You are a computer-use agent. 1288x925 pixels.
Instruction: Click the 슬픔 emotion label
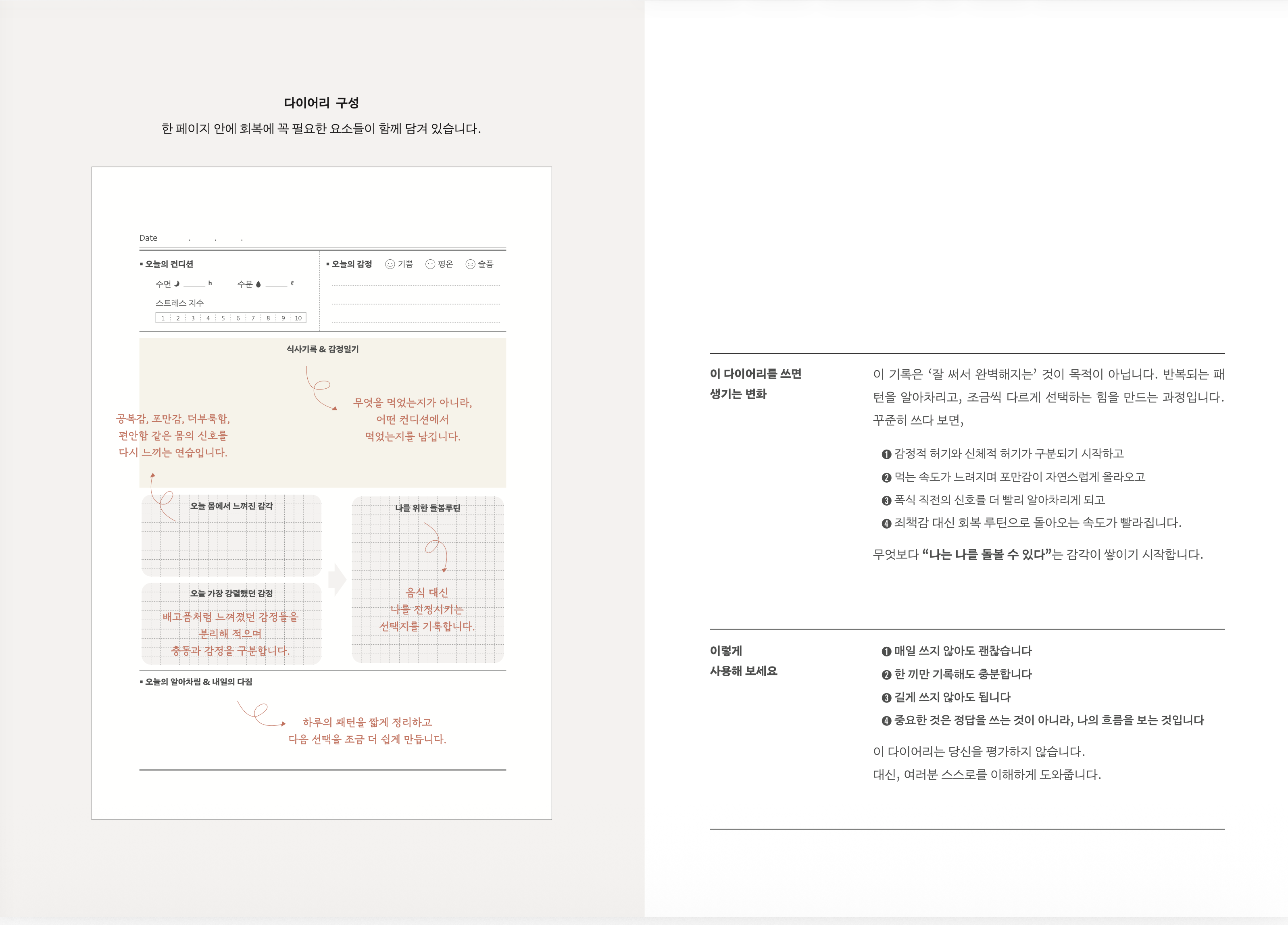coord(486,264)
